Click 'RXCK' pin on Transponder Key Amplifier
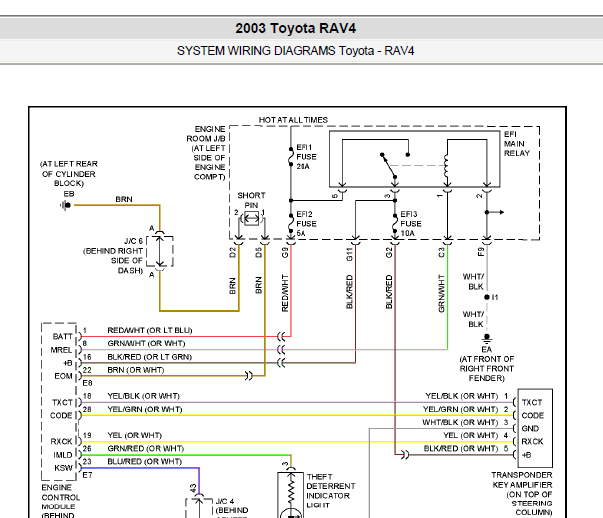603x518 pixels. point(532,441)
